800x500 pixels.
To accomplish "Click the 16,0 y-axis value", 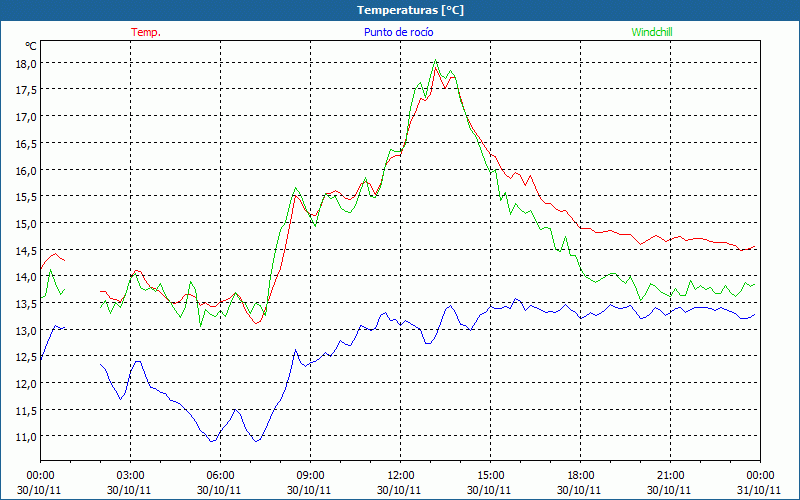I will [26, 170].
